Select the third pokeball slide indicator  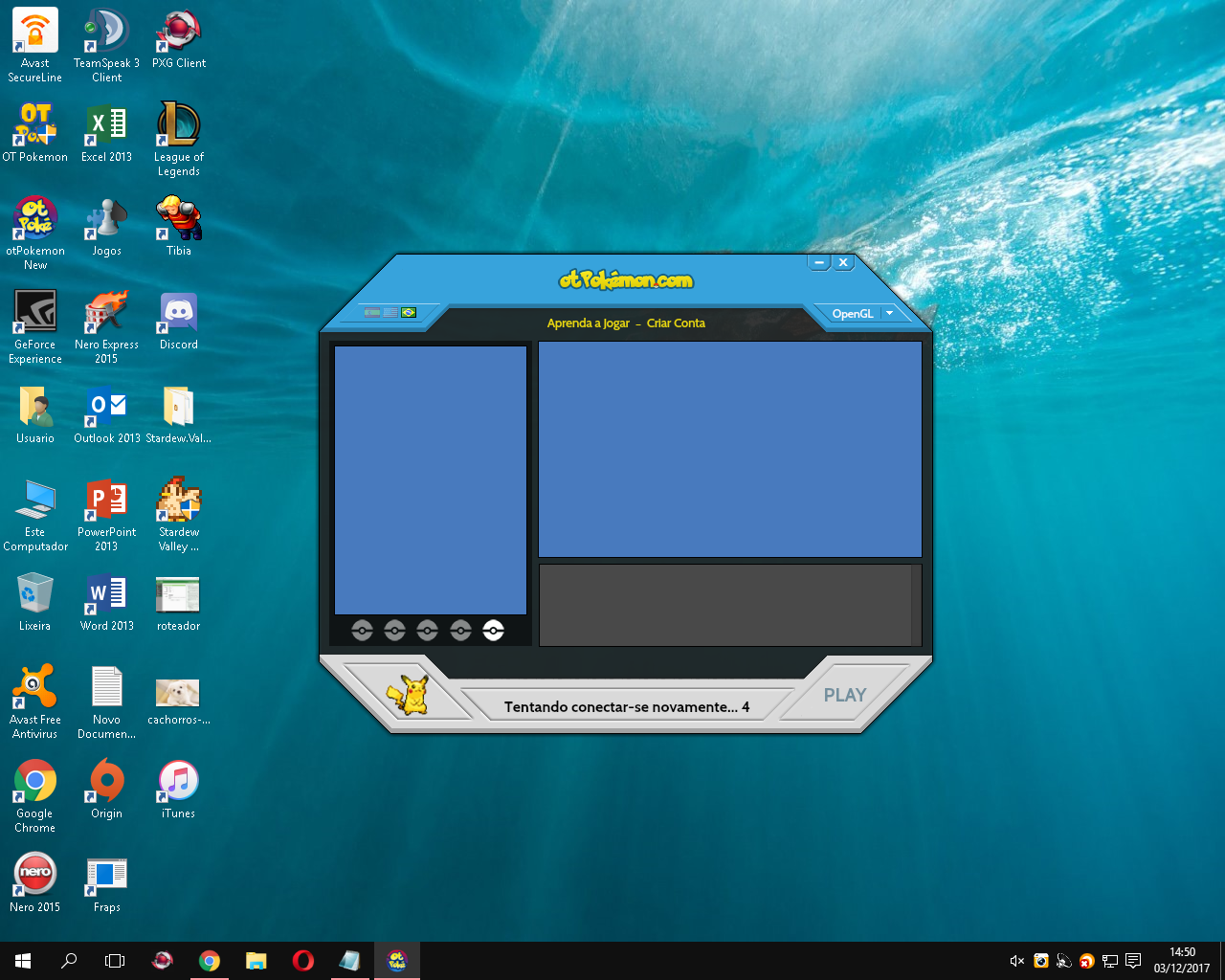[427, 631]
